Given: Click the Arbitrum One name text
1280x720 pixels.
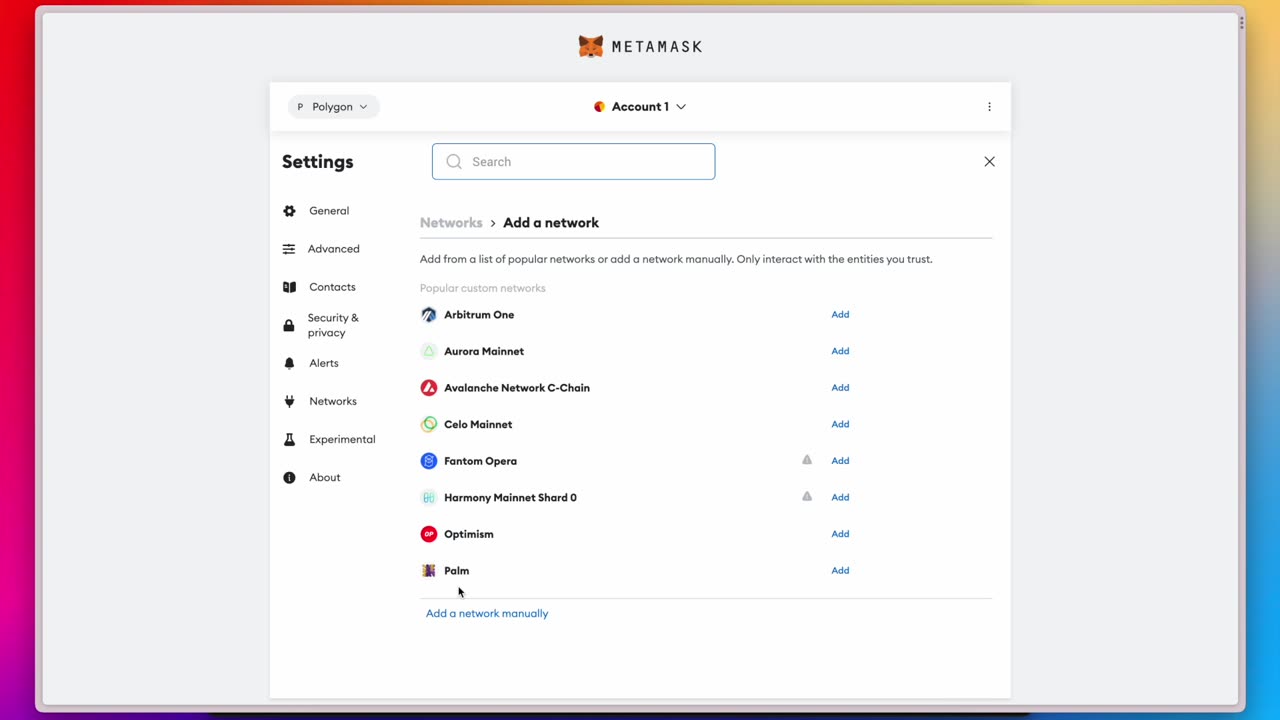Looking at the screenshot, I should [479, 315].
